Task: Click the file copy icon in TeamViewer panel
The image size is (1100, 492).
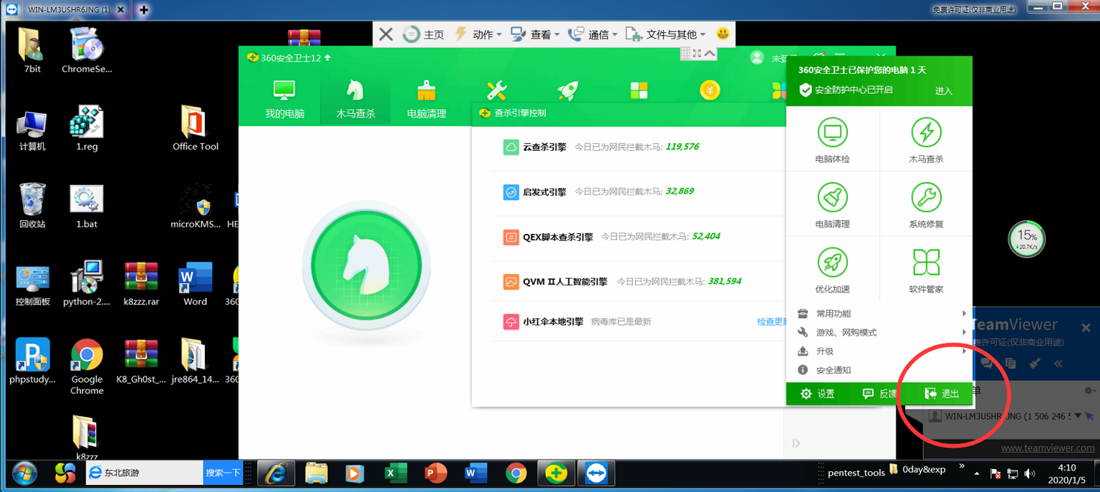Action: click(x=1010, y=363)
